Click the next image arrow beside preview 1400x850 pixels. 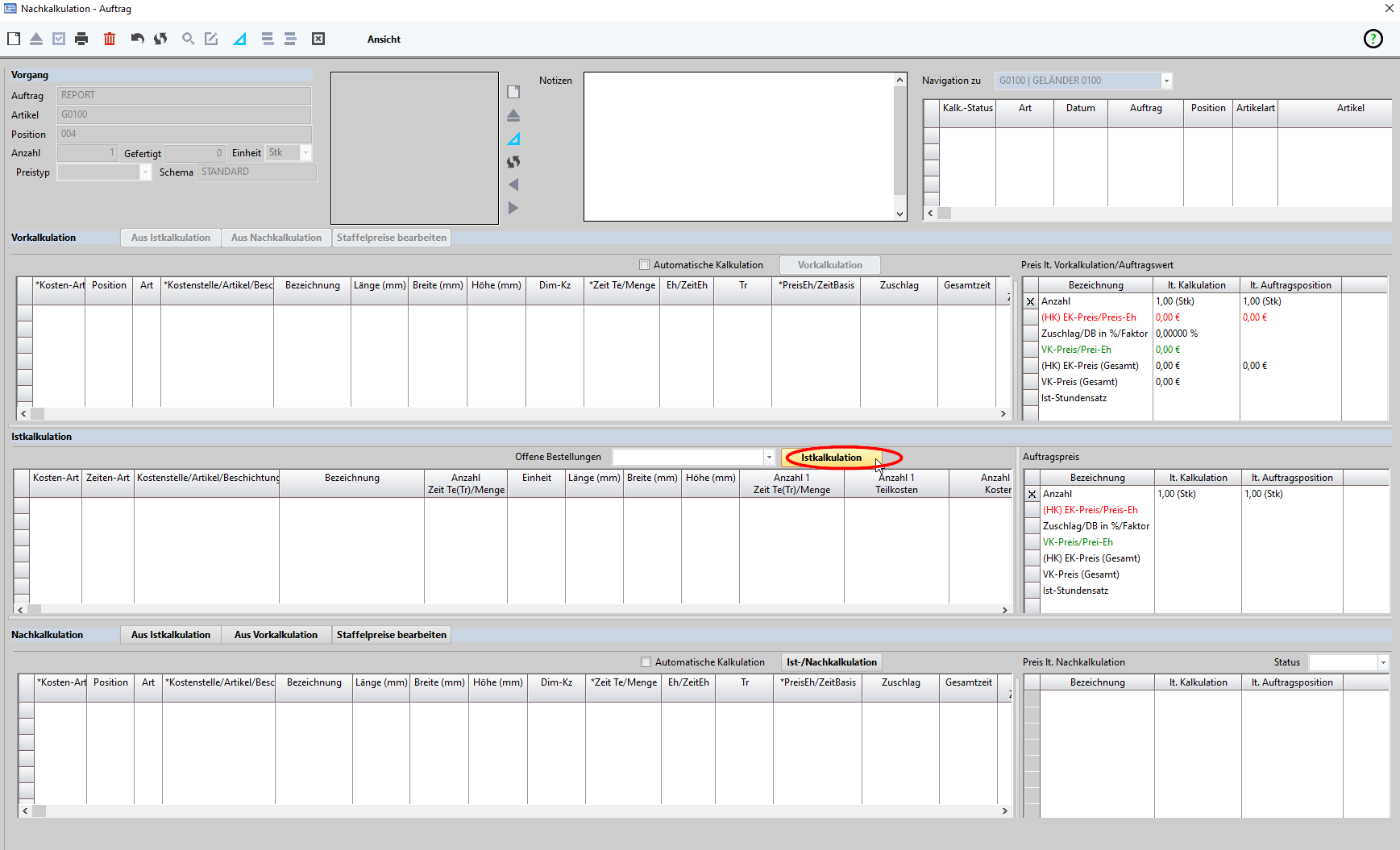click(513, 208)
